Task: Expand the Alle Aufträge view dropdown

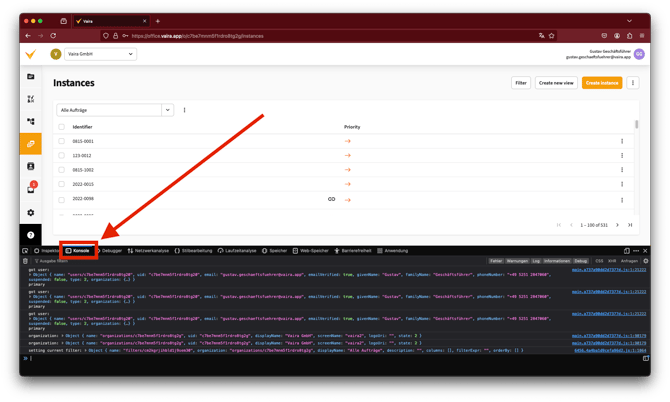Action: coord(168,110)
